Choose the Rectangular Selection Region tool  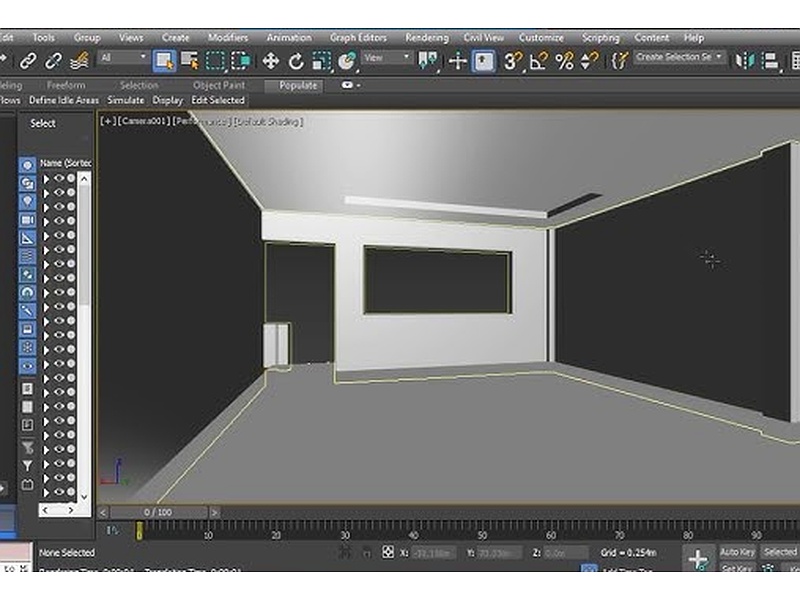pos(215,61)
